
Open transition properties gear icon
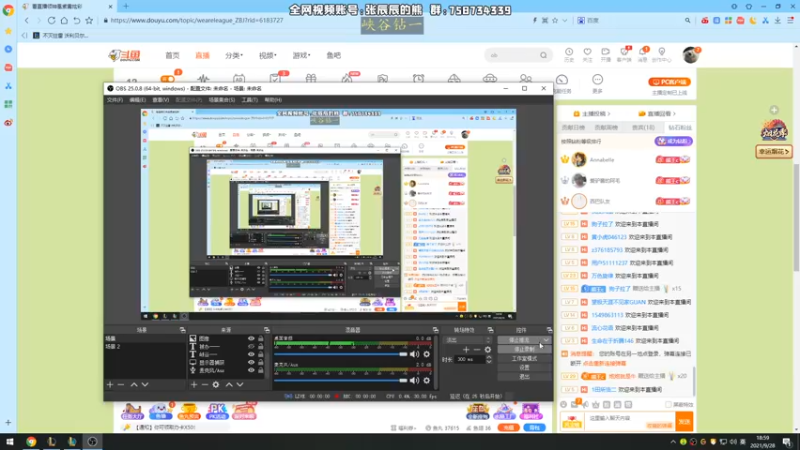pos(488,349)
